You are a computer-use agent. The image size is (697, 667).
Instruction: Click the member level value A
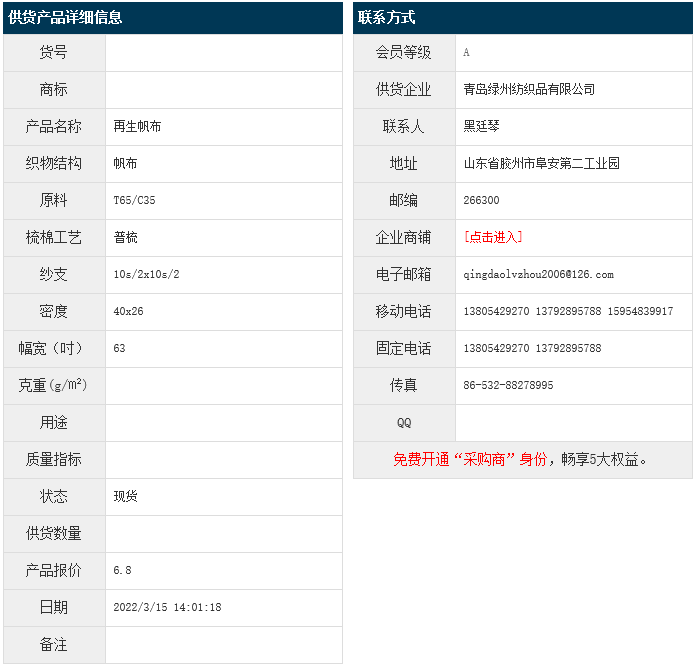click(466, 52)
